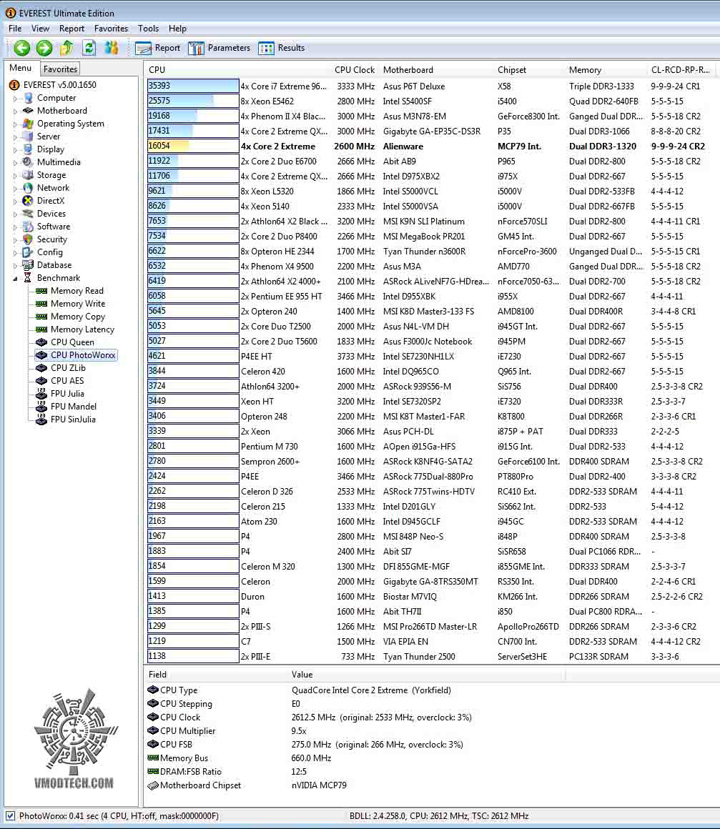Select the DirectX icon in the tree
Image resolution: width=720 pixels, height=829 pixels.
coord(29,201)
